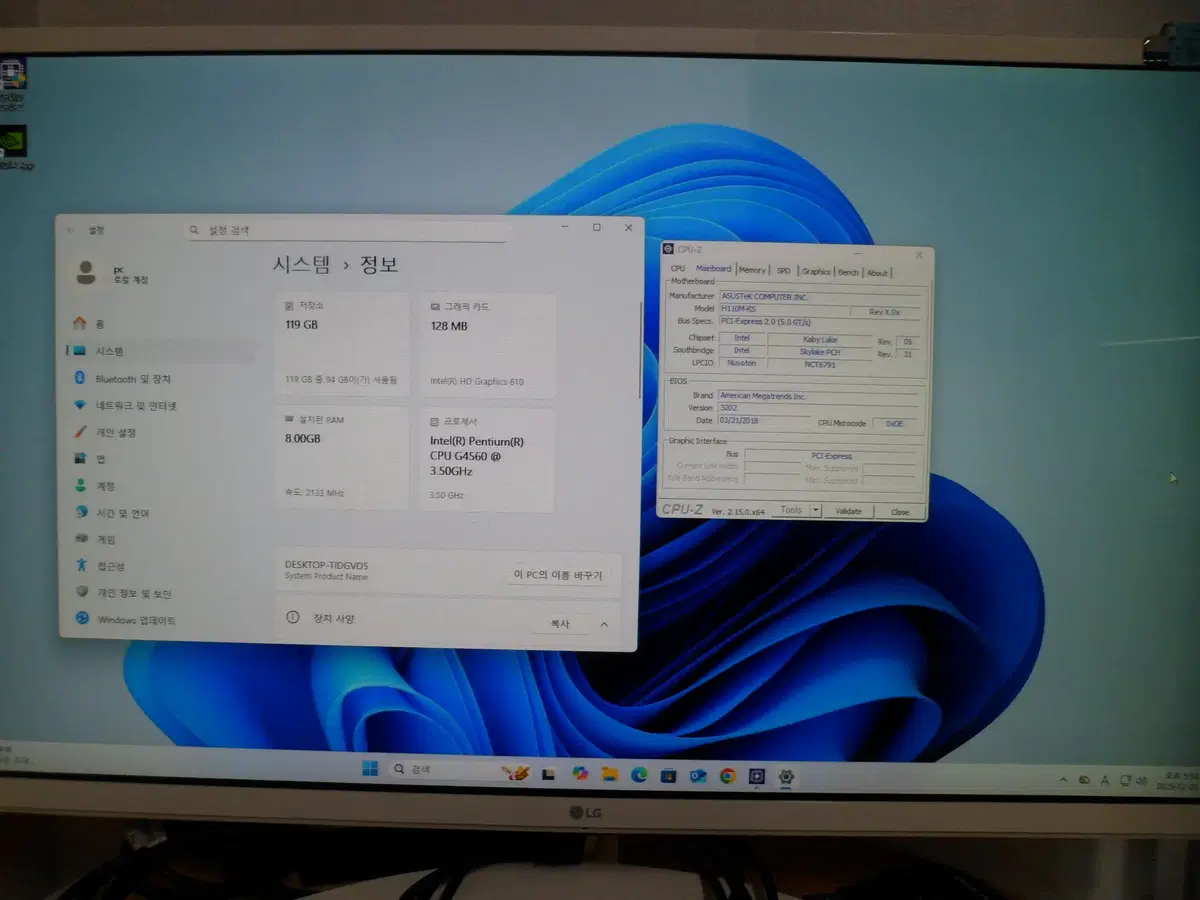Open 계정 accounts settings
Viewport: 1200px width, 900px height.
(158, 486)
